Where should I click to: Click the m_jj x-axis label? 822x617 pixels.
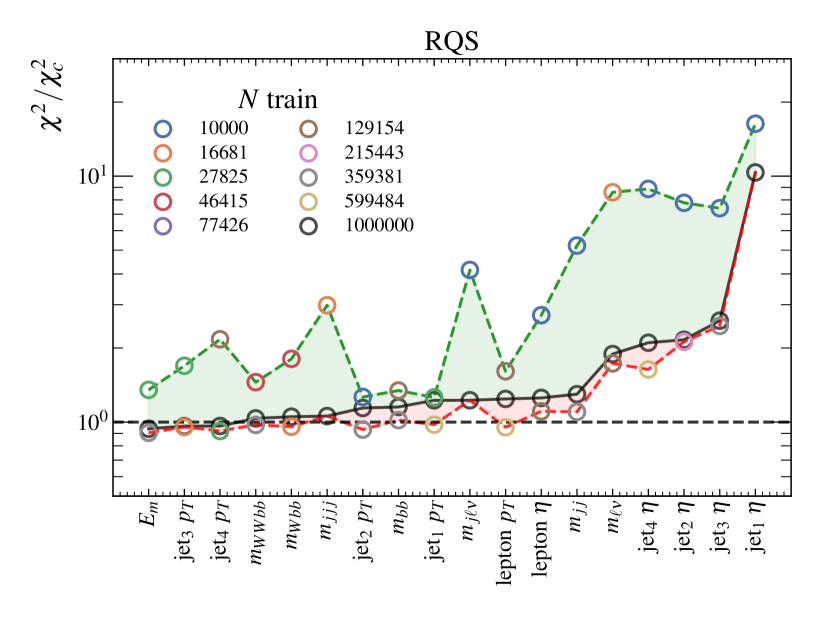coord(579,517)
